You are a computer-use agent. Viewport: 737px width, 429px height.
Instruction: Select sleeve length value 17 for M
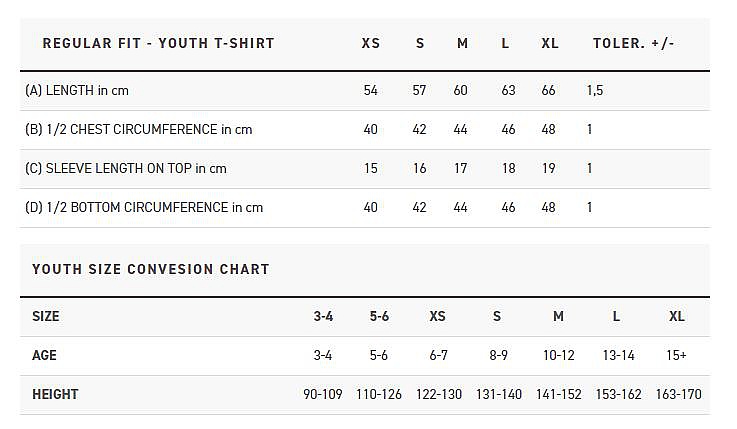tap(461, 169)
